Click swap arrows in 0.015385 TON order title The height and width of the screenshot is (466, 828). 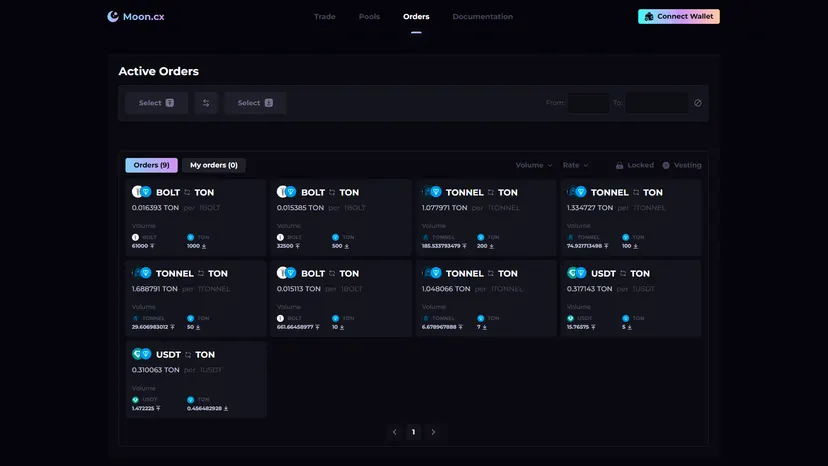pos(332,192)
